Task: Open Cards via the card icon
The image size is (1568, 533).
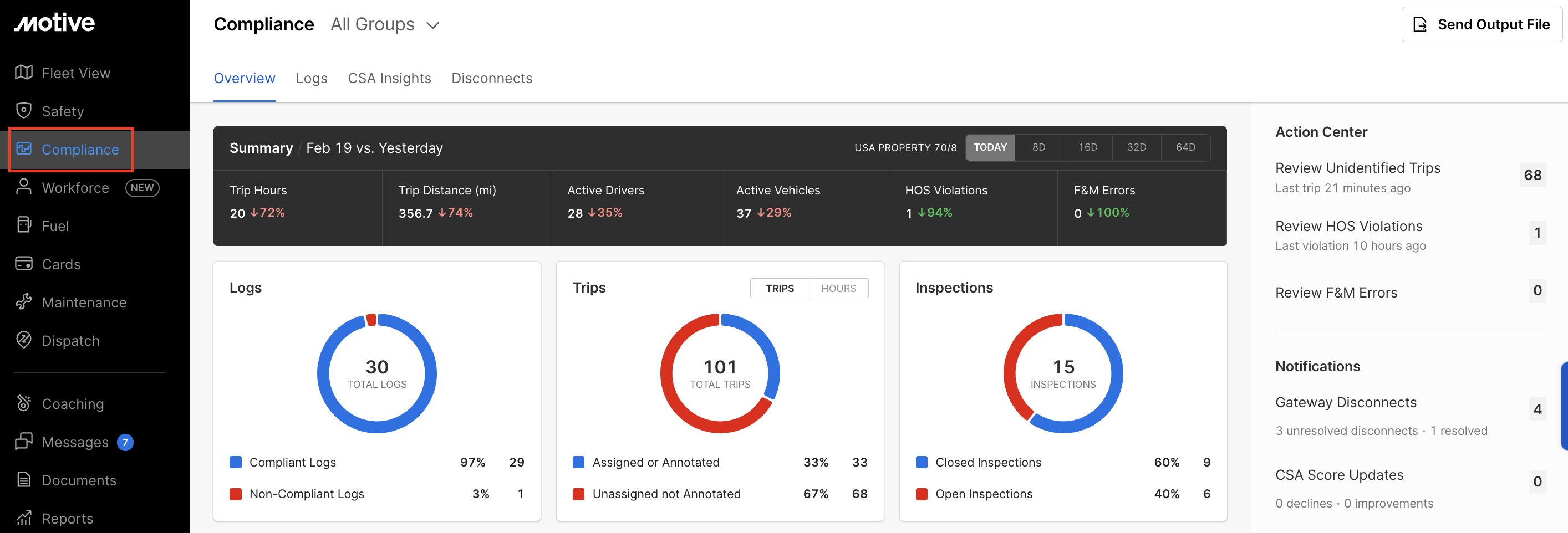Action: coord(24,264)
